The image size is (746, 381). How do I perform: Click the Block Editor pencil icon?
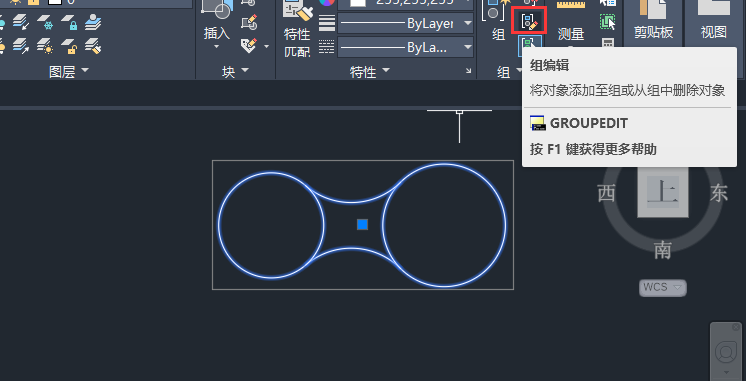tap(249, 23)
